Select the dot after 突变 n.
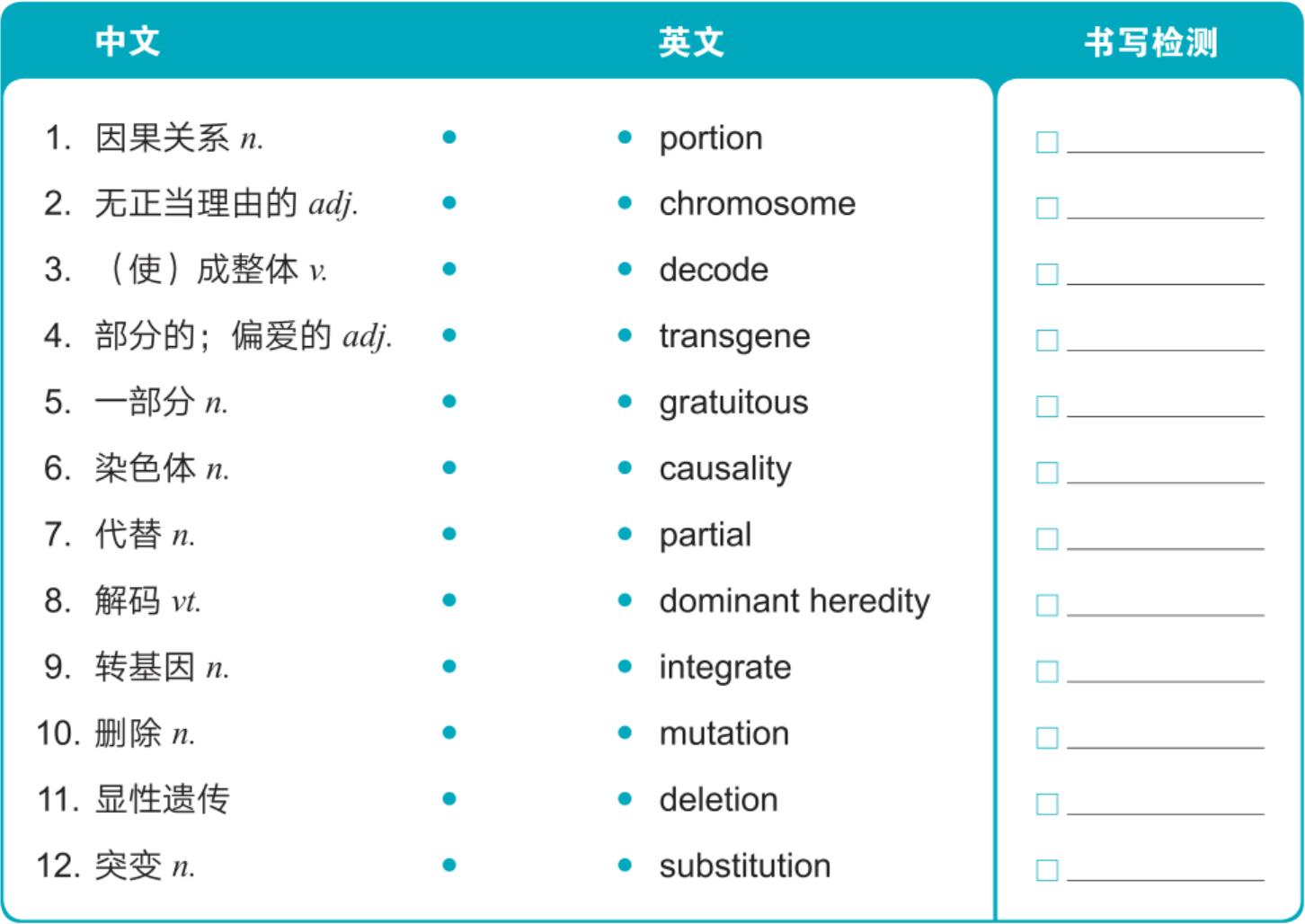 [x=449, y=866]
